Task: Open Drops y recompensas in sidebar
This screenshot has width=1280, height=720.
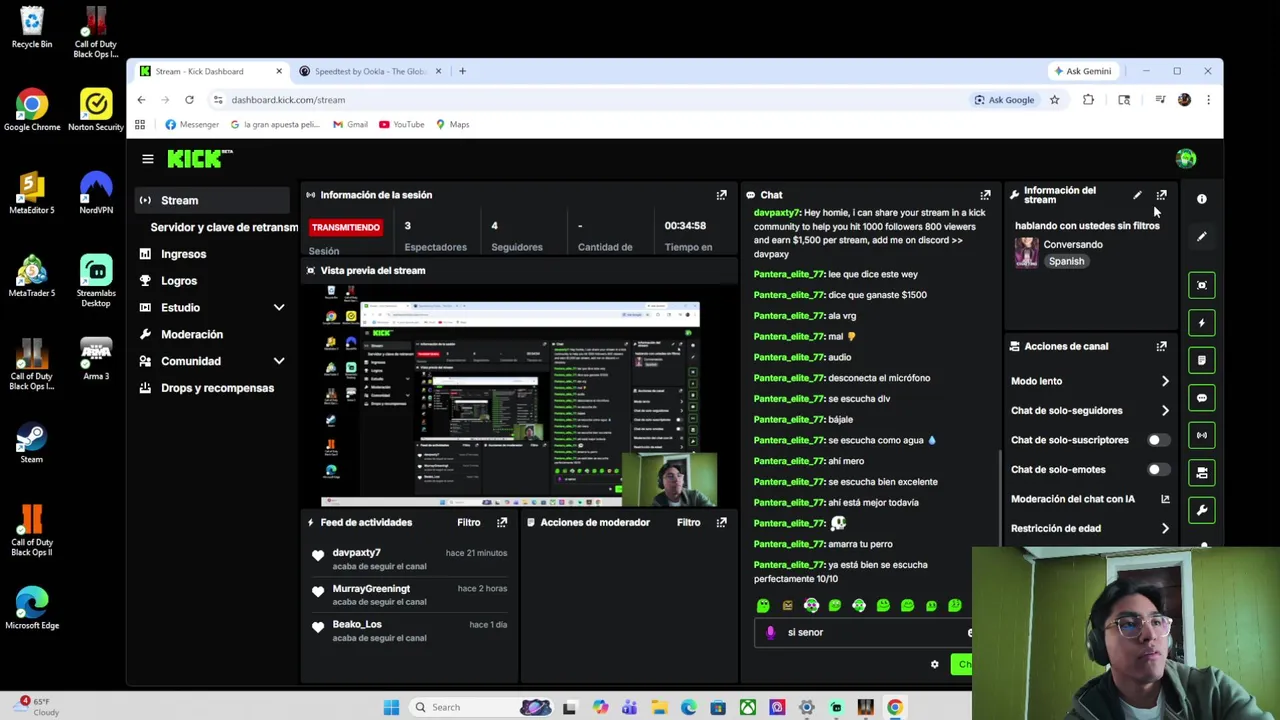Action: click(216, 388)
